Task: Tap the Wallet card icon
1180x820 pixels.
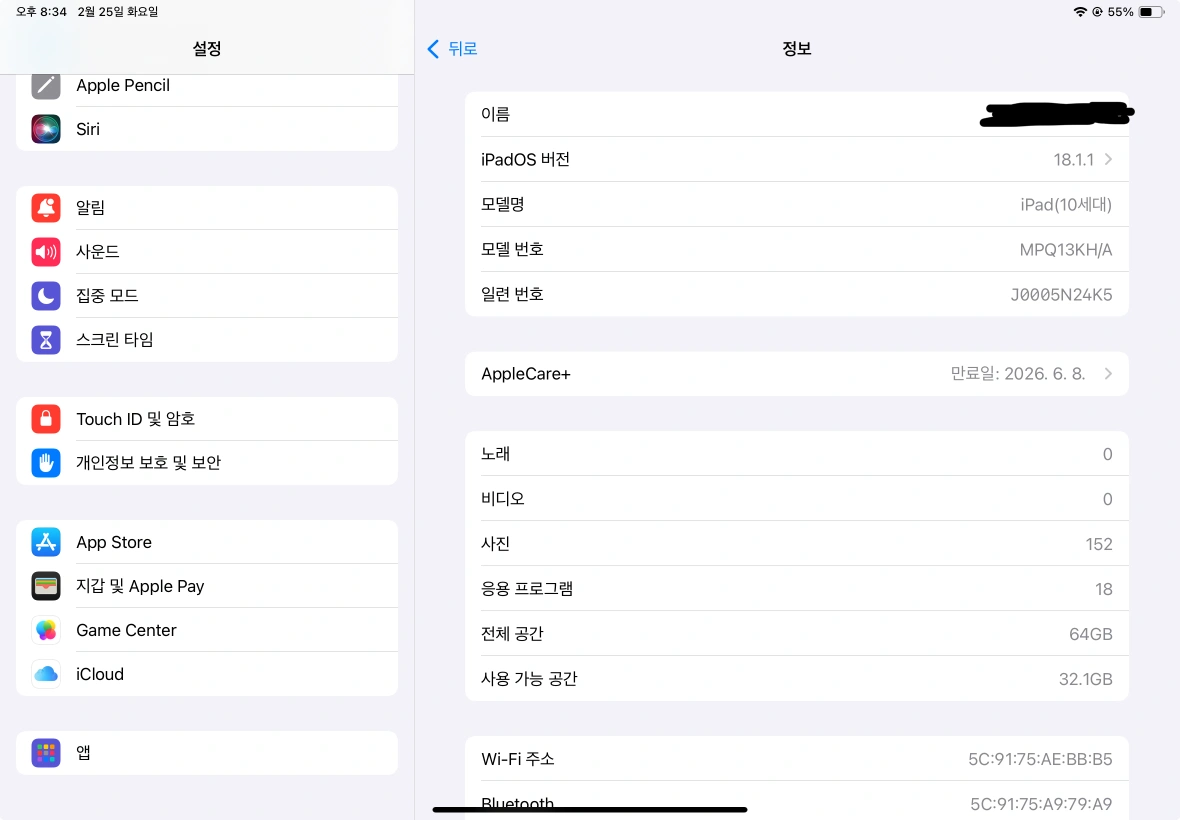Action: pyautogui.click(x=46, y=586)
